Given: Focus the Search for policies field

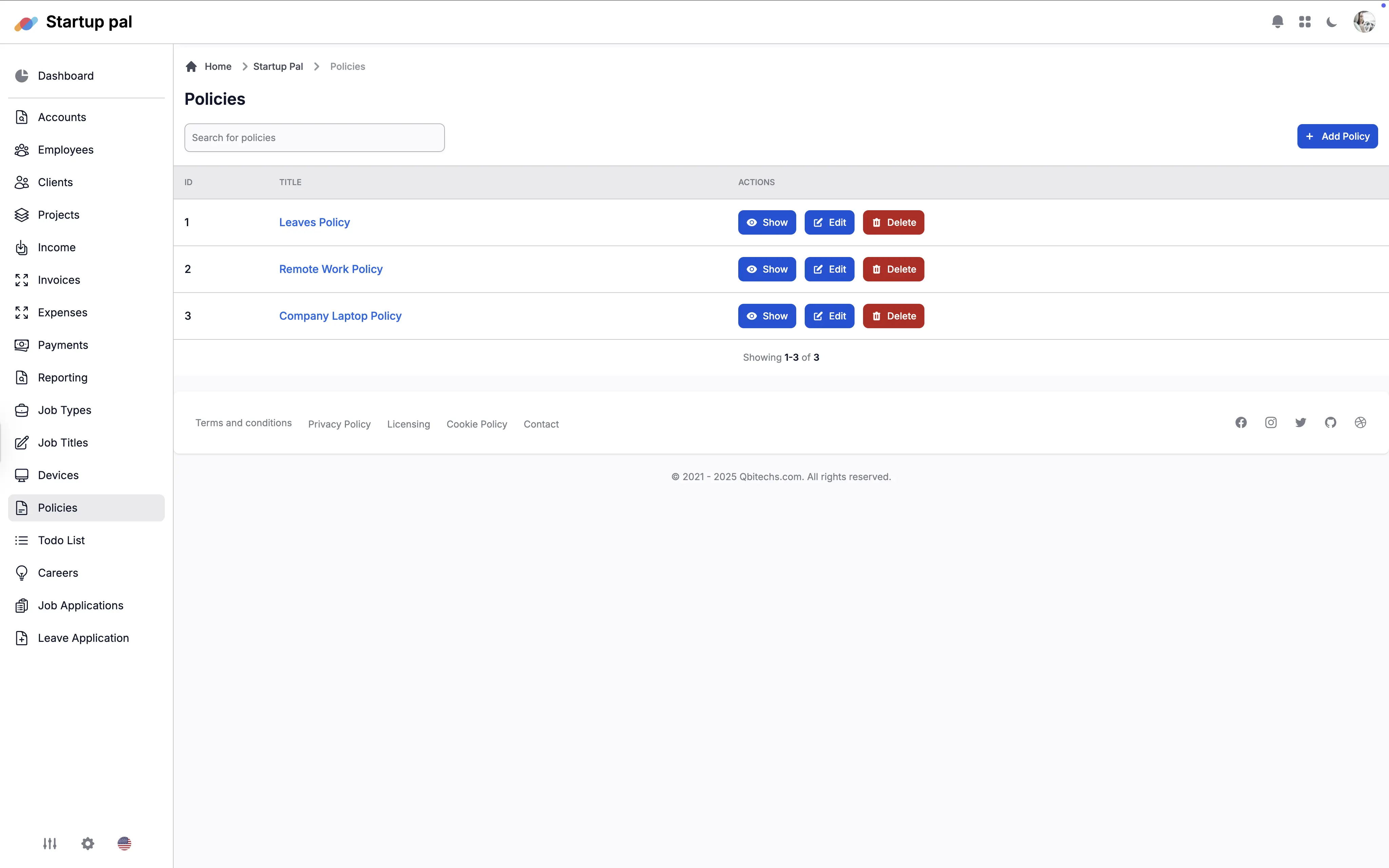Looking at the screenshot, I should (x=315, y=138).
